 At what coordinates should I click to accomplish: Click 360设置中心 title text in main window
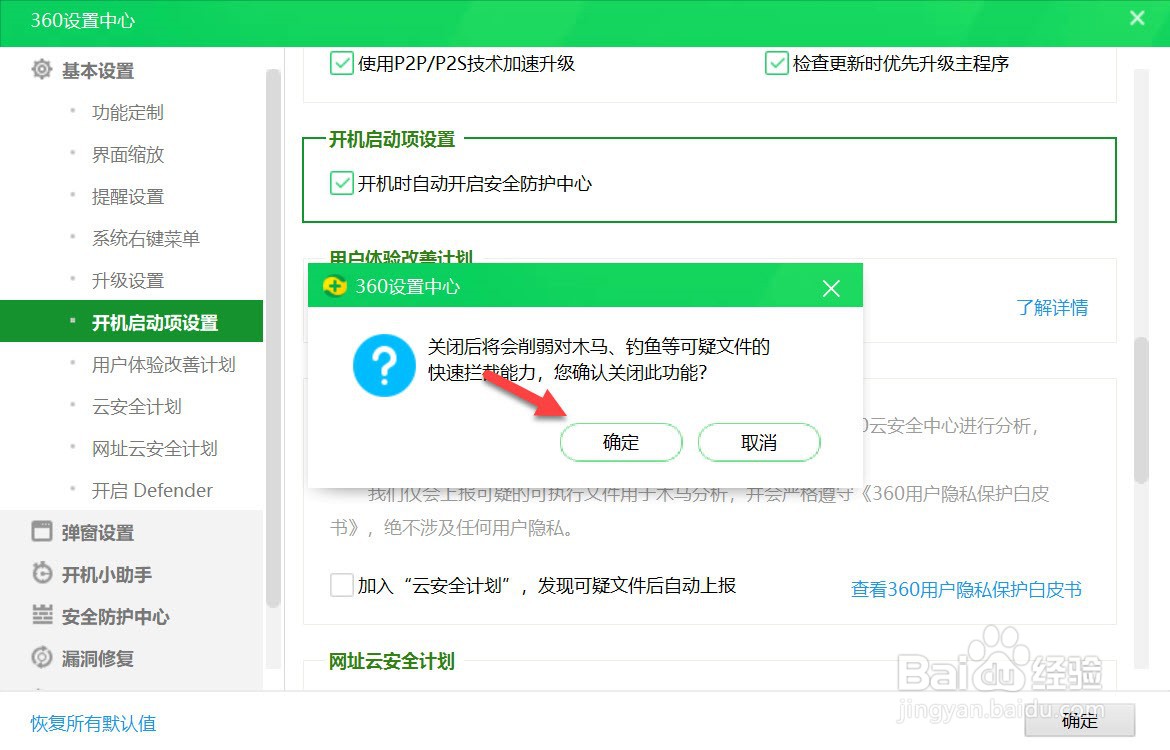pyautogui.click(x=82, y=20)
